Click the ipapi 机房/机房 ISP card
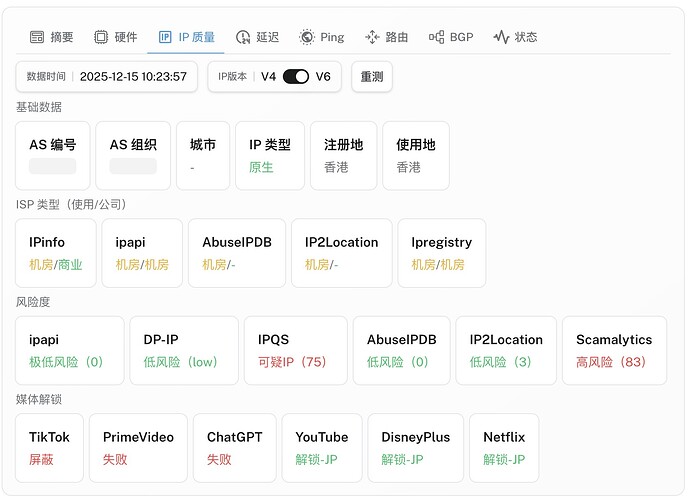Viewport: 689px width, 499px height. tap(142, 253)
